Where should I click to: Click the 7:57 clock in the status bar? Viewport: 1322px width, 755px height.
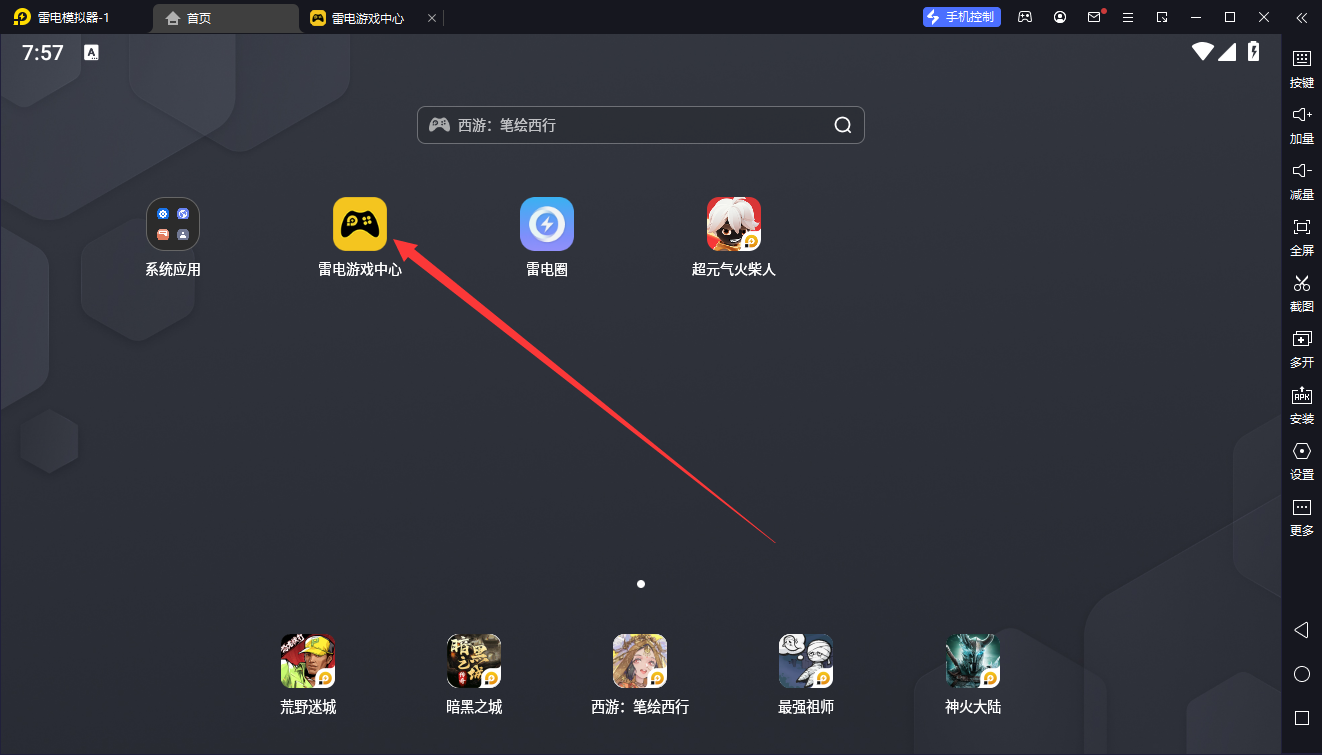43,53
